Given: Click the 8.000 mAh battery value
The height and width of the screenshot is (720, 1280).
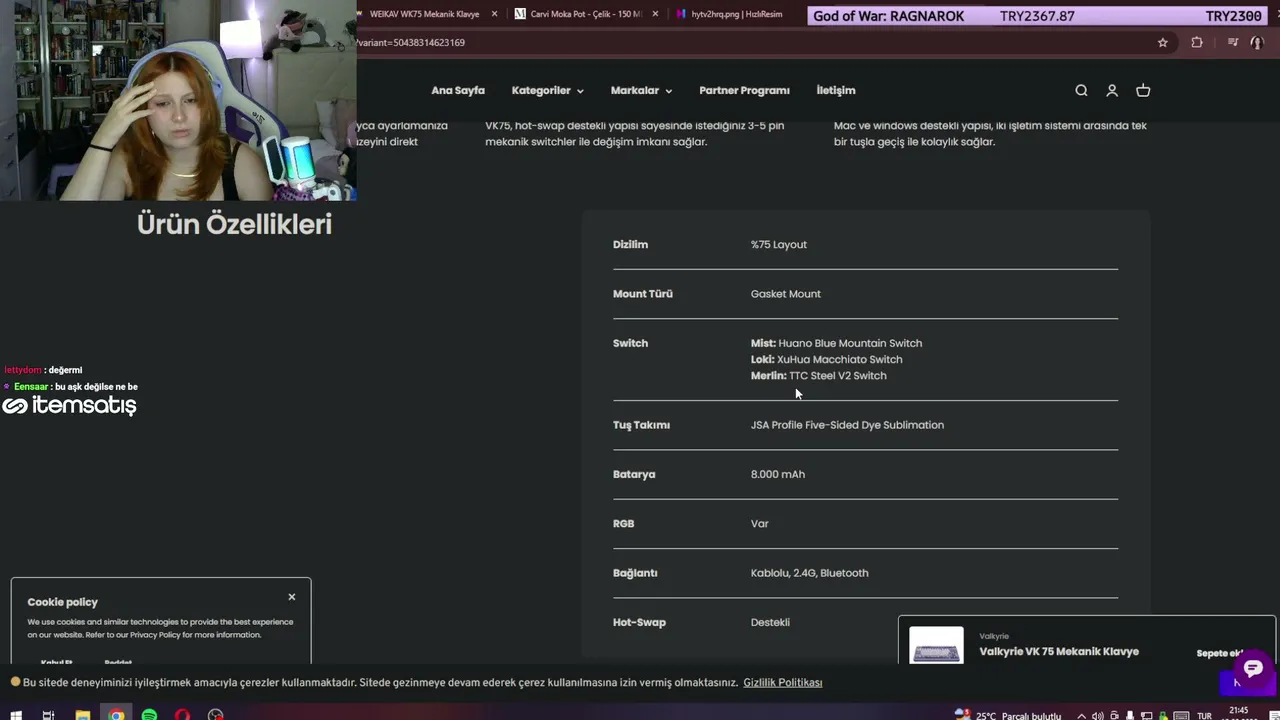Looking at the screenshot, I should pos(778,474).
